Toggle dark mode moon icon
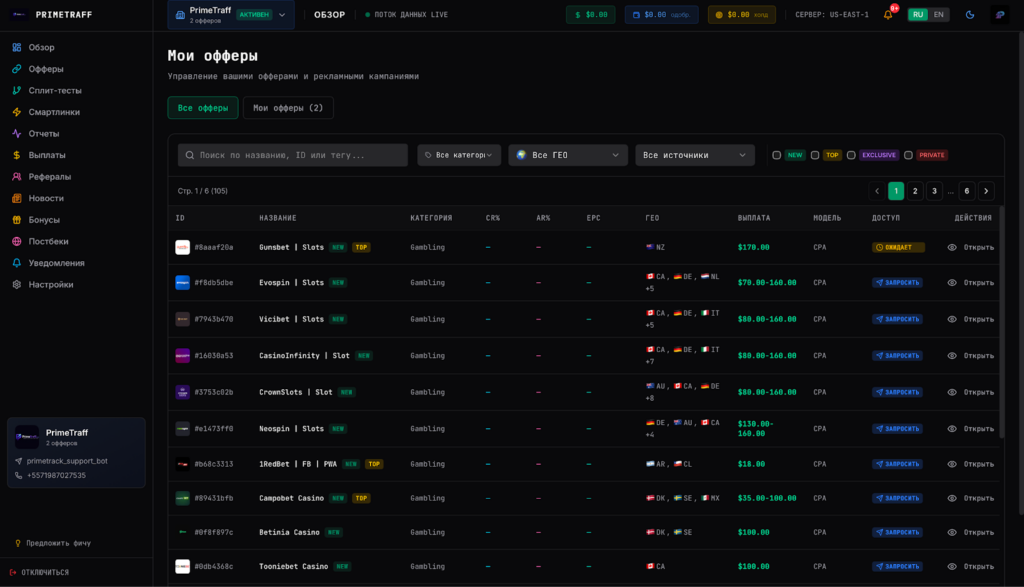This screenshot has height=587, width=1024. [970, 14]
